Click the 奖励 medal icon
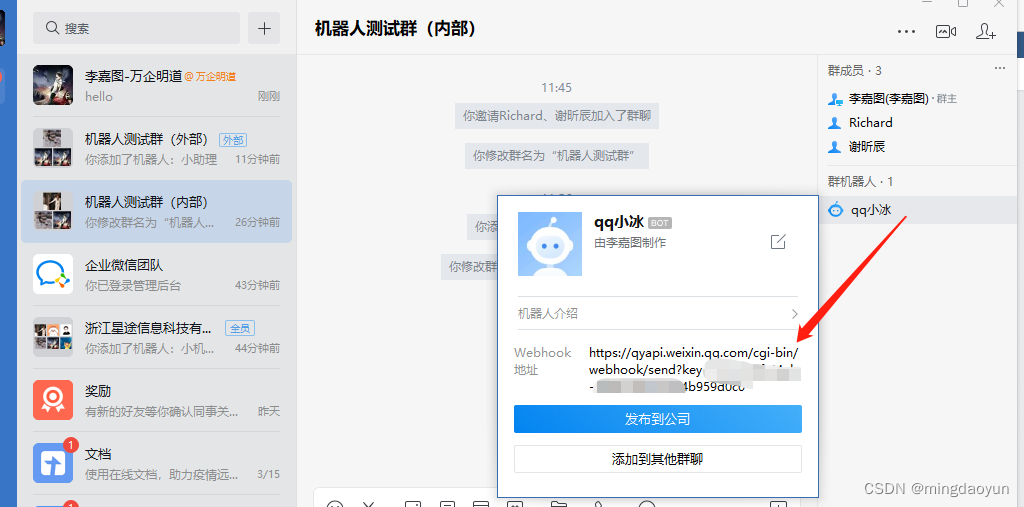Screen dimensions: 1024x507 [53, 400]
